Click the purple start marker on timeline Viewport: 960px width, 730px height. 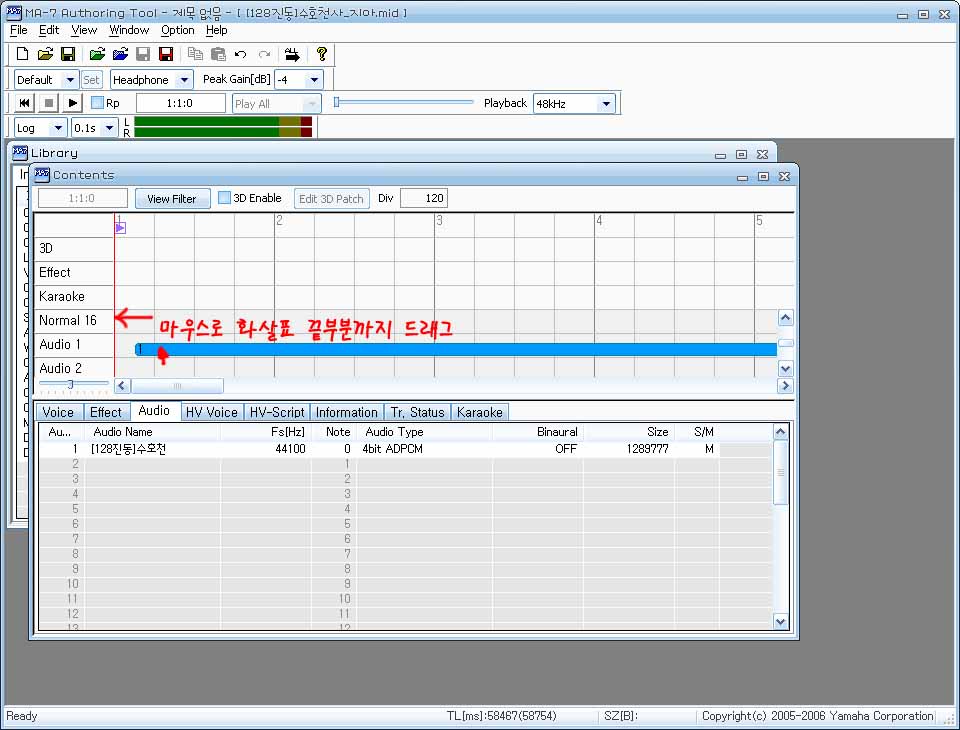[120, 228]
